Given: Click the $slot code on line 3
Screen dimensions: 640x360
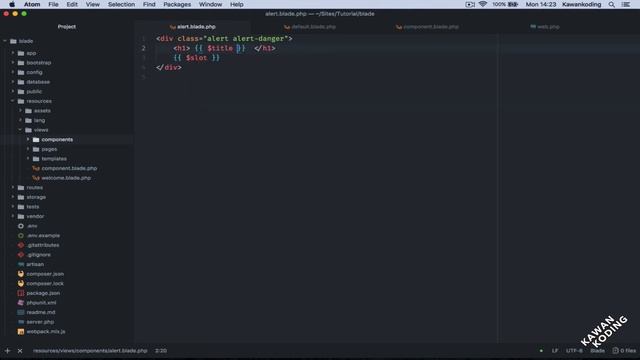Looking at the screenshot, I should tap(196, 58).
